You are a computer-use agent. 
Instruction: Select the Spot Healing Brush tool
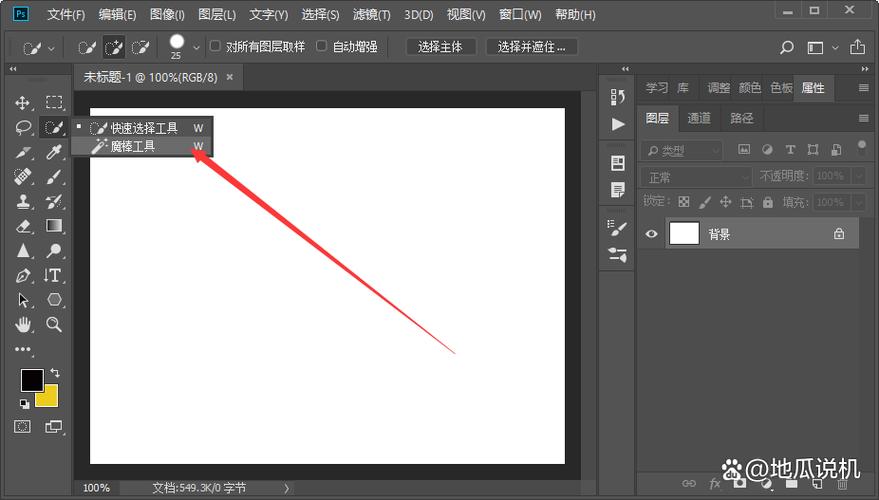coord(22,177)
